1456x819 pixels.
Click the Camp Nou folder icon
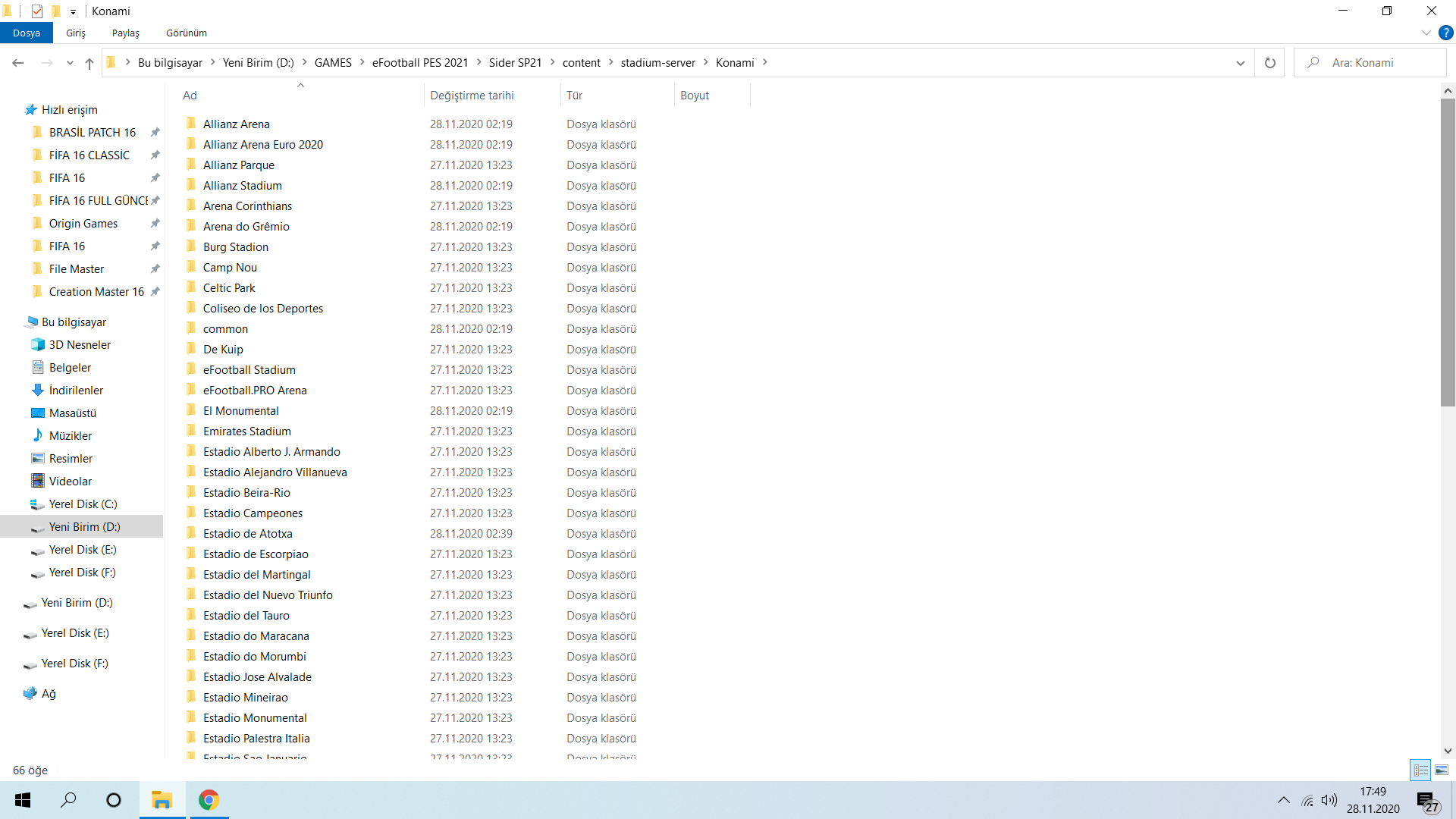[191, 267]
